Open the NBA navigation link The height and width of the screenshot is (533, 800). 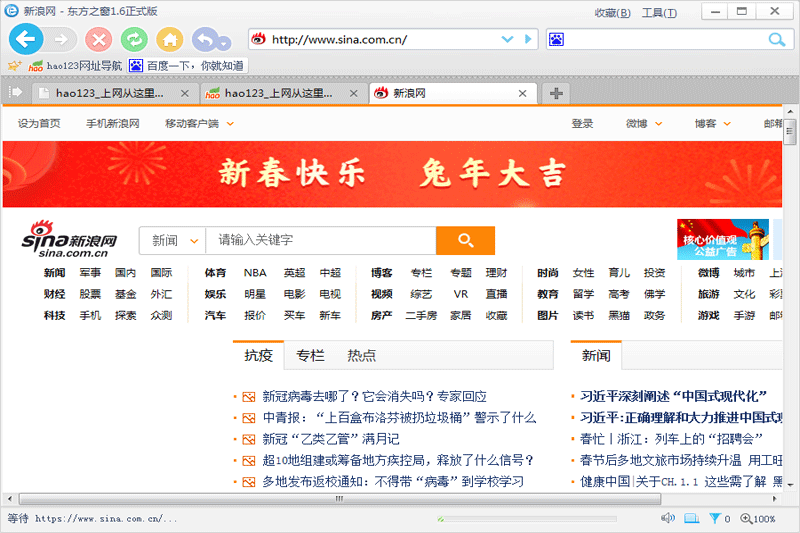tap(255, 273)
